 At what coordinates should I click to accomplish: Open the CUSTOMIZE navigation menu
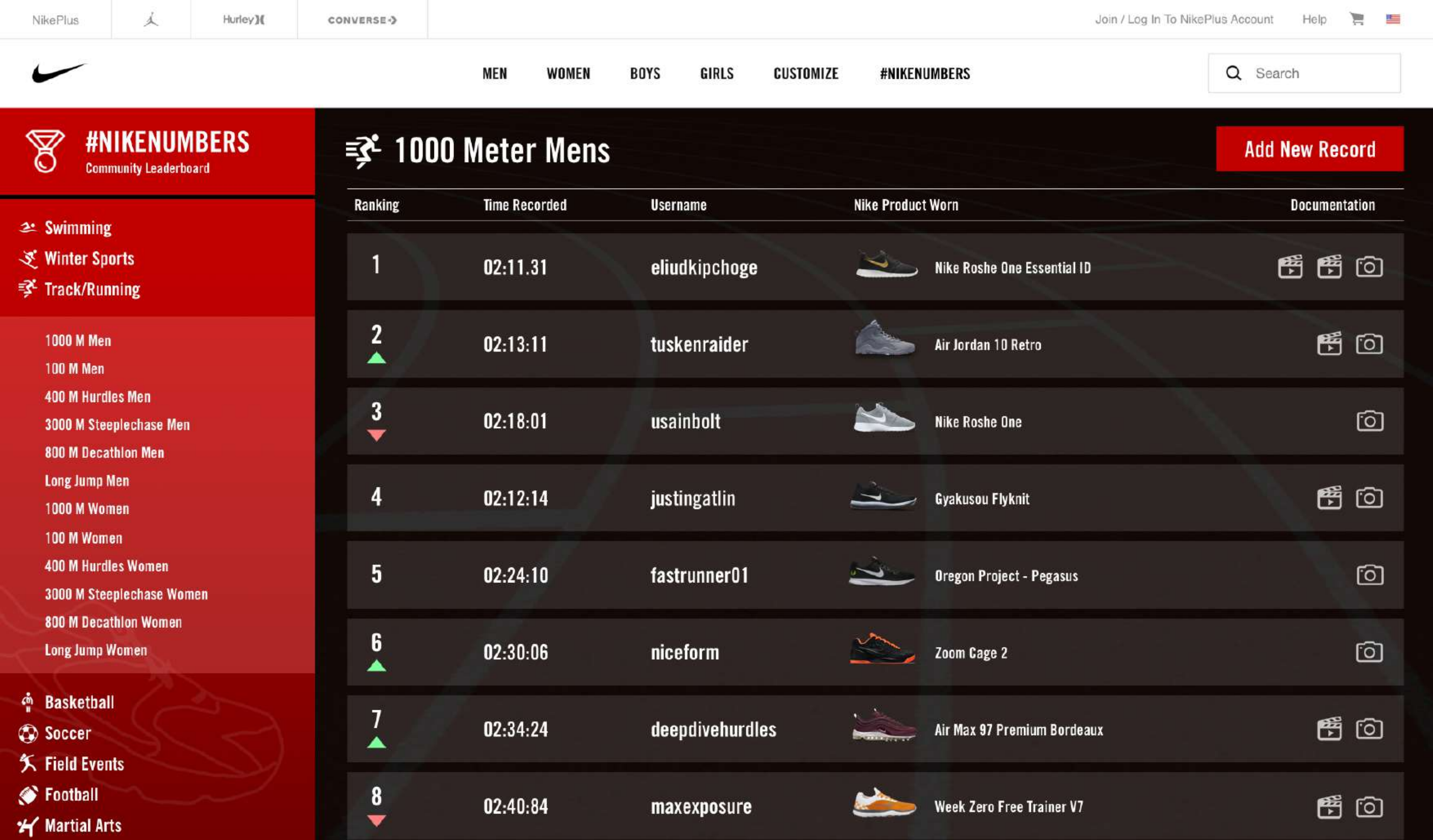pos(806,74)
